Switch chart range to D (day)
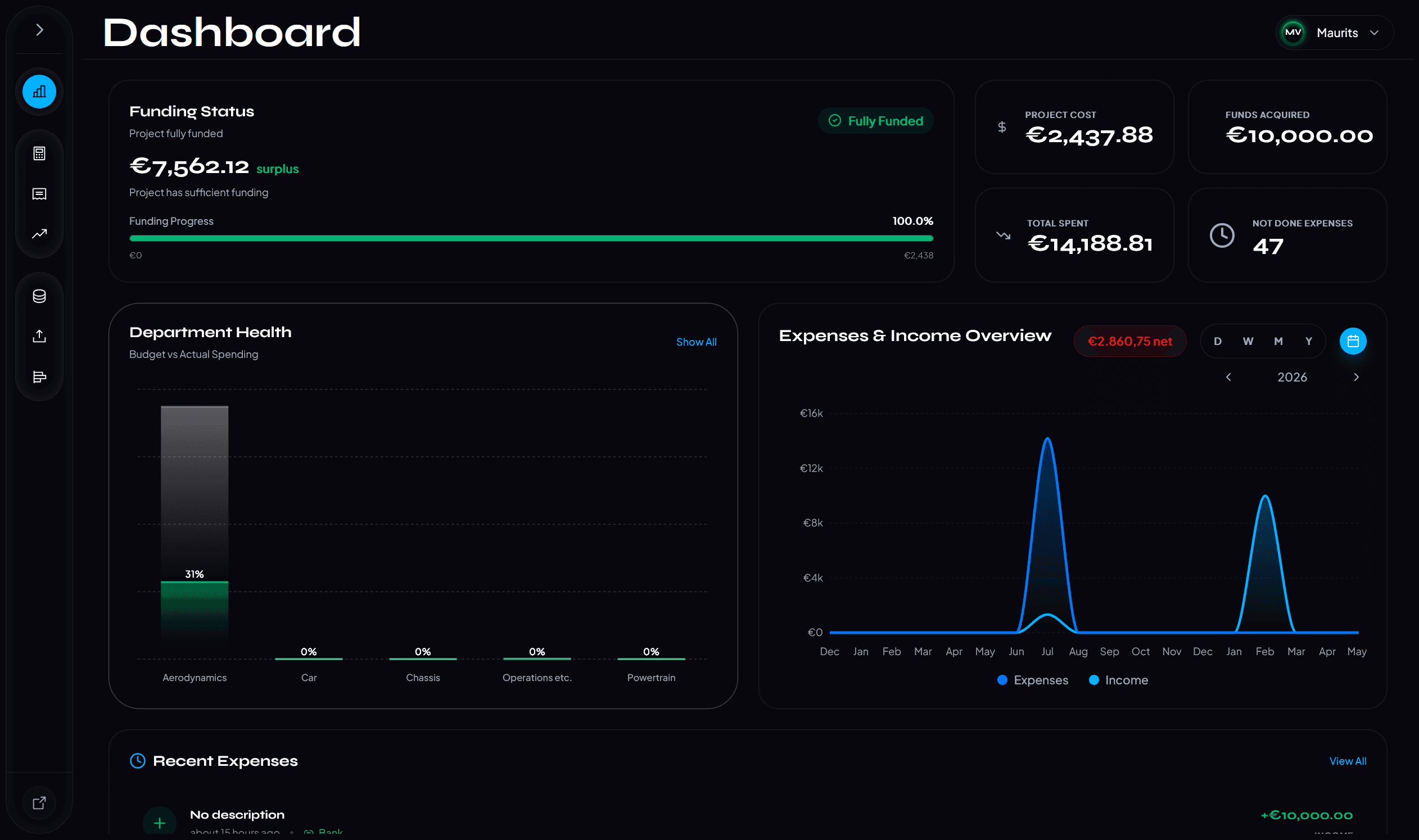 coord(1217,341)
